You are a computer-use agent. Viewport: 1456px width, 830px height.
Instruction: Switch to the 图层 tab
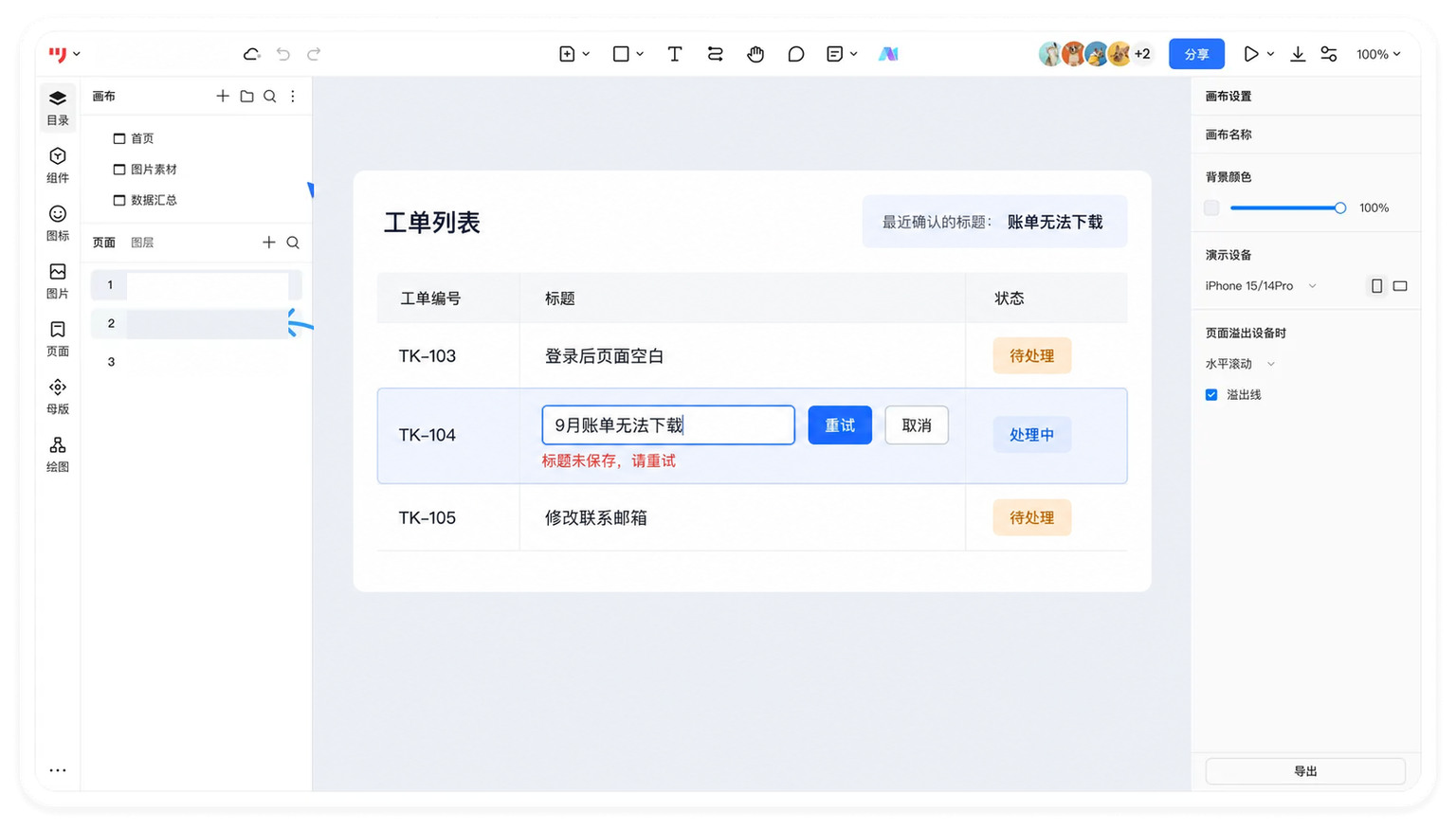tap(142, 243)
